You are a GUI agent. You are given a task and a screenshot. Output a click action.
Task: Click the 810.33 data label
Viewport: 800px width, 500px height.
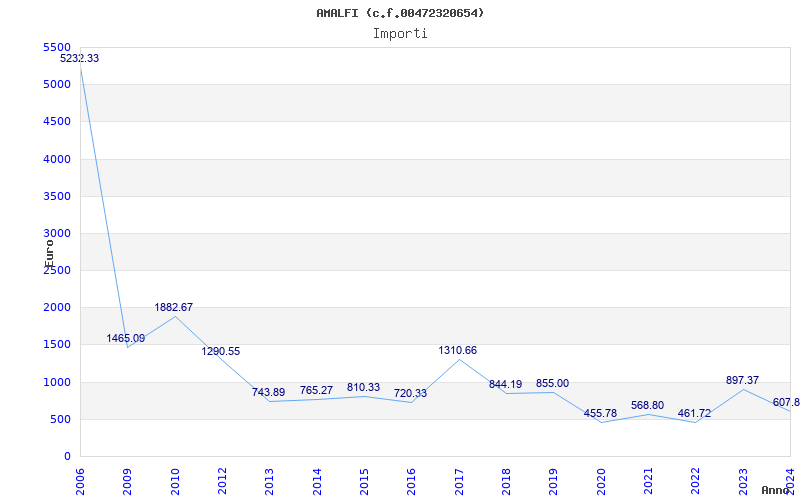coord(364,387)
